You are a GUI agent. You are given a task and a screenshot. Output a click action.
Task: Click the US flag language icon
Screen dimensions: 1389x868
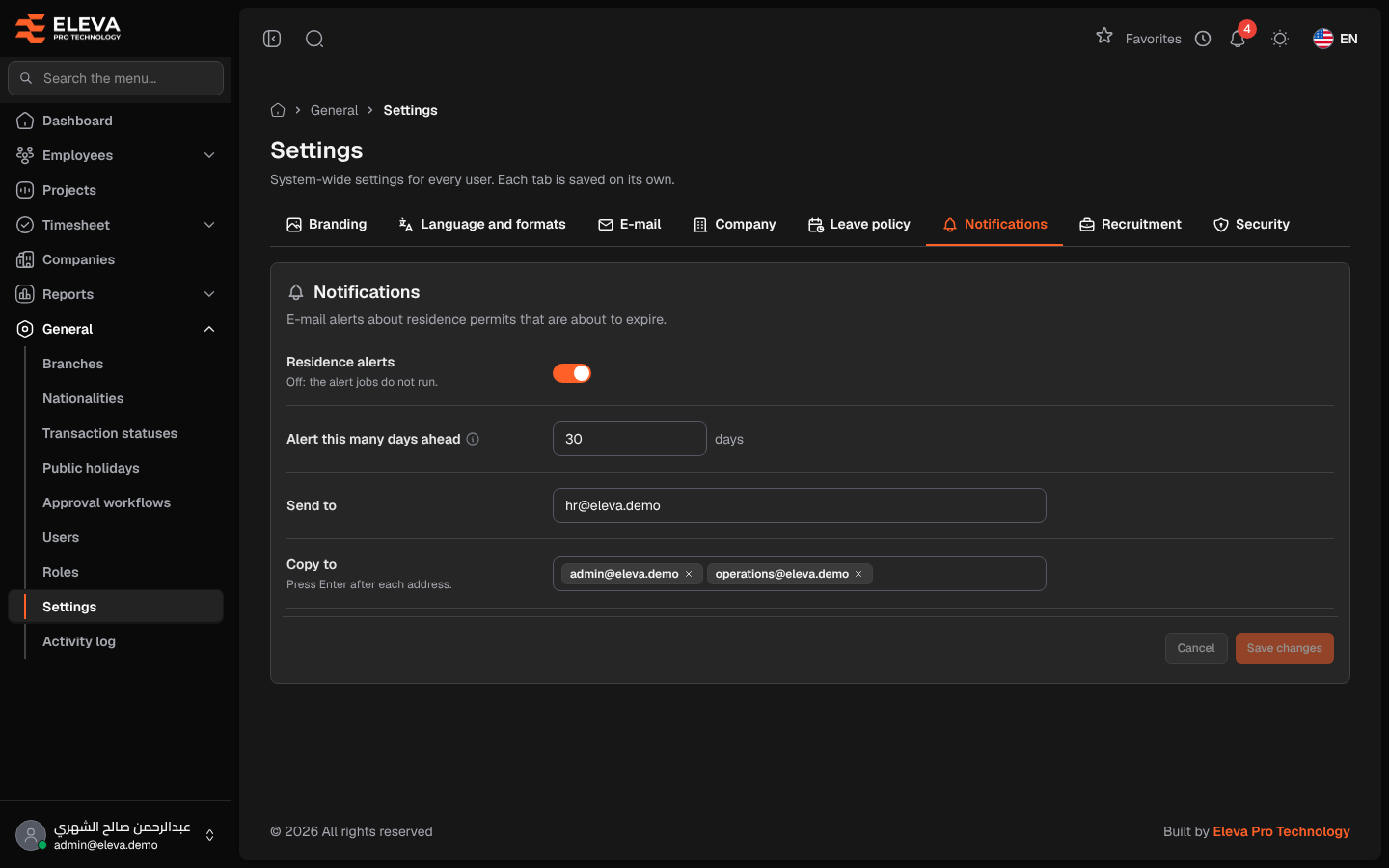pos(1323,39)
